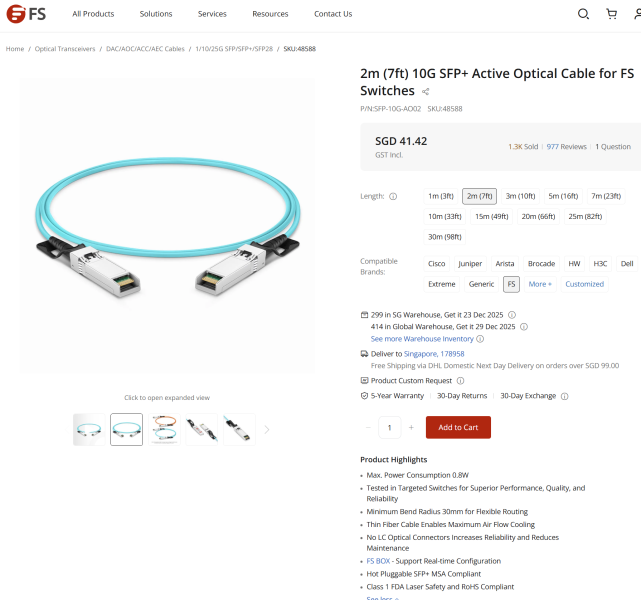Open the All Products menu
Screen dimensions: 641x600
click(x=93, y=14)
